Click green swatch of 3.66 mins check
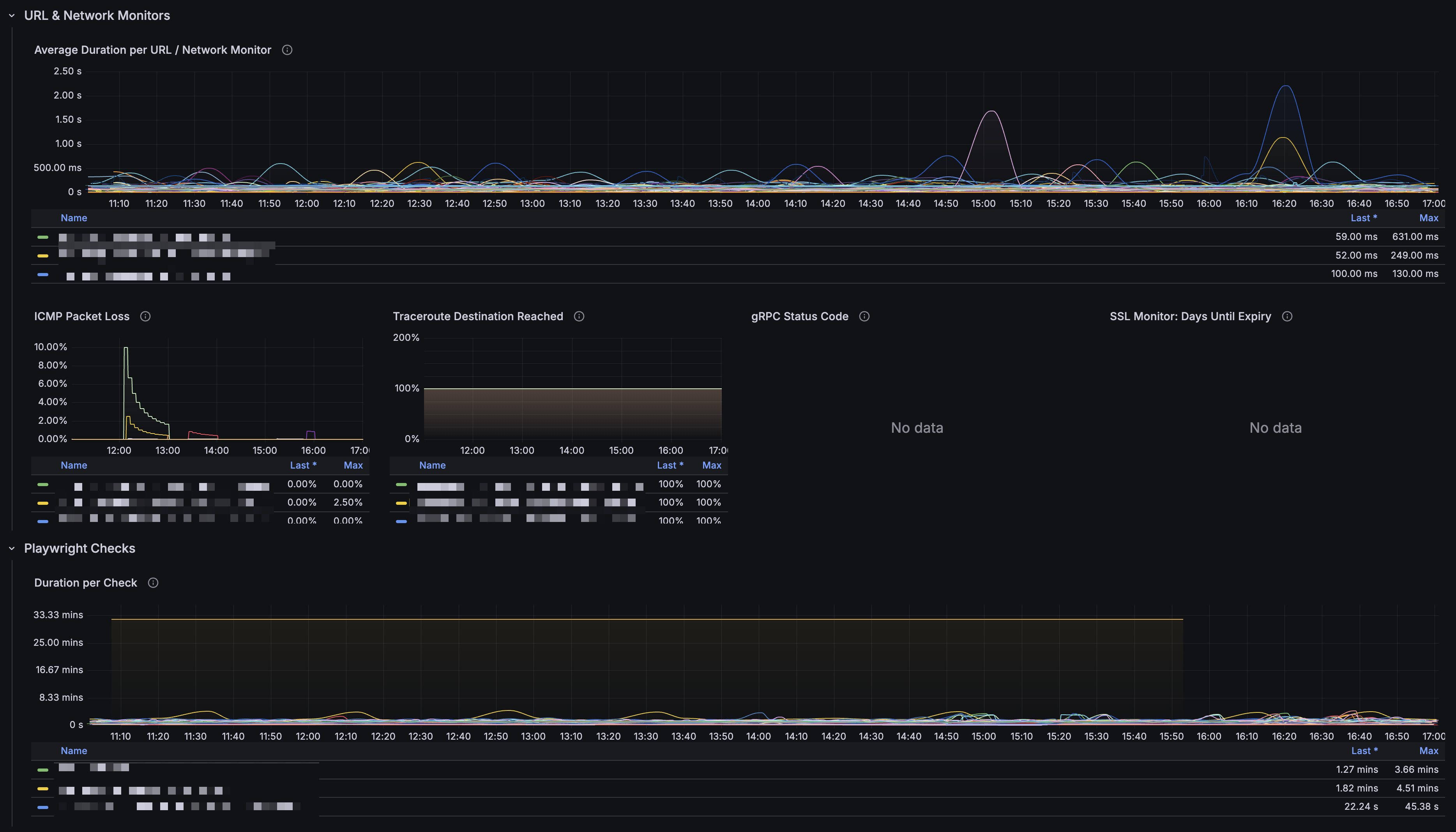This screenshot has width=1456, height=832. 43,770
